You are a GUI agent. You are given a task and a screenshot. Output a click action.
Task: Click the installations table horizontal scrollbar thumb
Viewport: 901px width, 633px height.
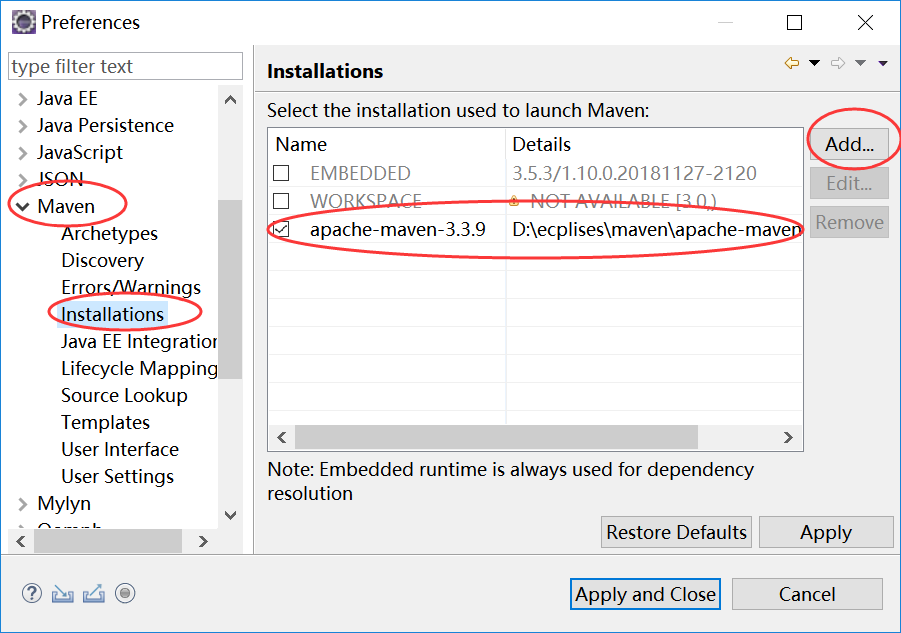(496, 438)
